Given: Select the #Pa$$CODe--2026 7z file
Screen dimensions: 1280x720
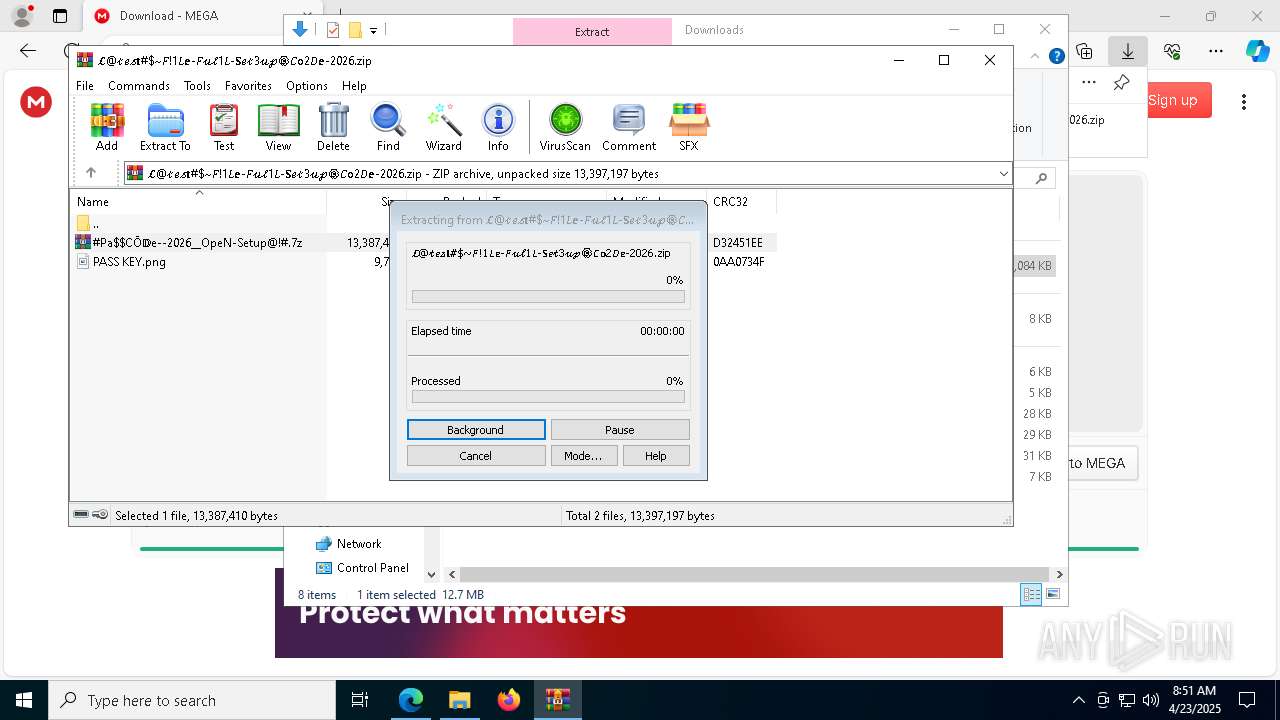Looking at the screenshot, I should point(198,242).
